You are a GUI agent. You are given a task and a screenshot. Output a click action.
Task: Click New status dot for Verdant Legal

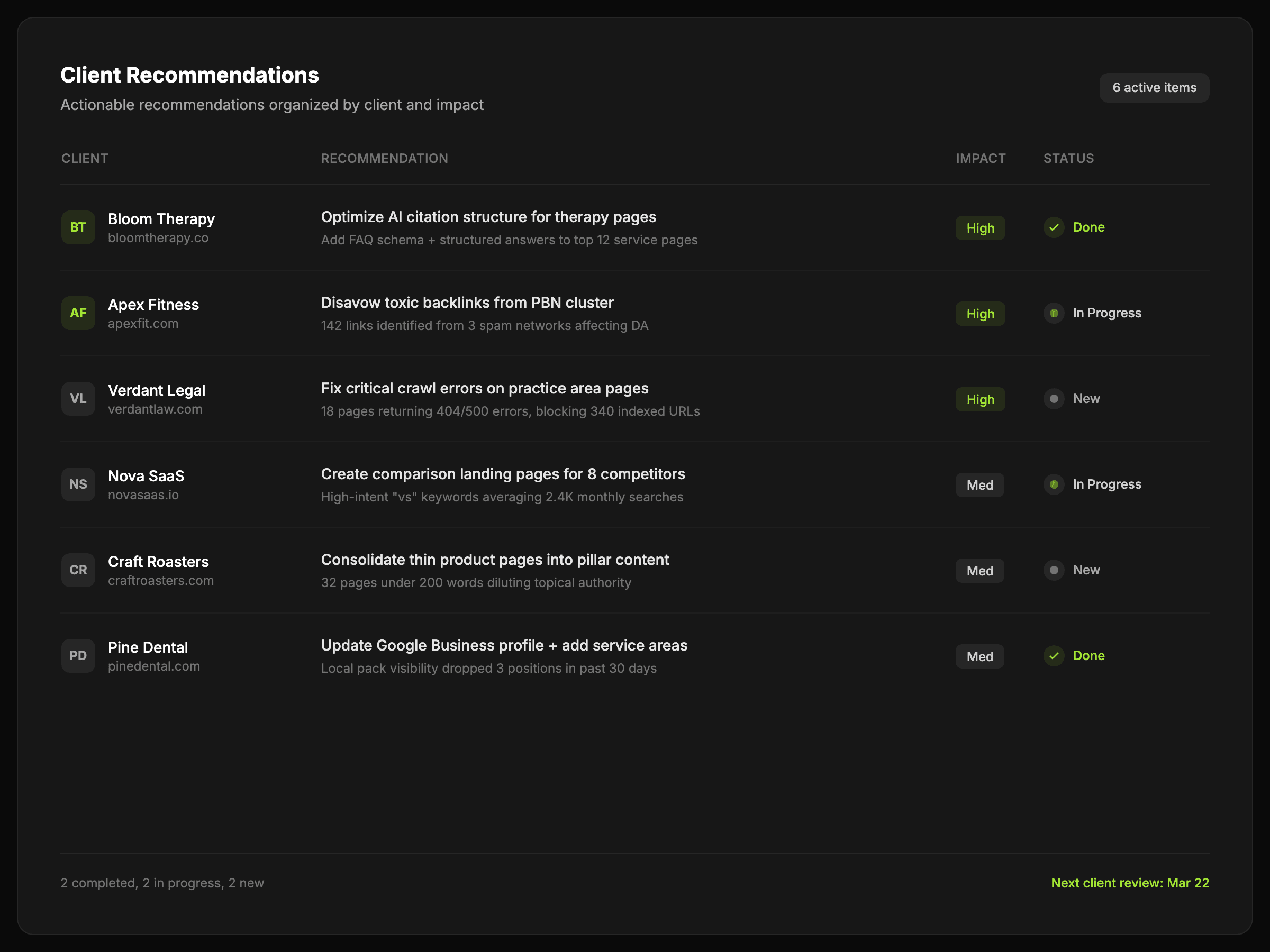point(1054,399)
